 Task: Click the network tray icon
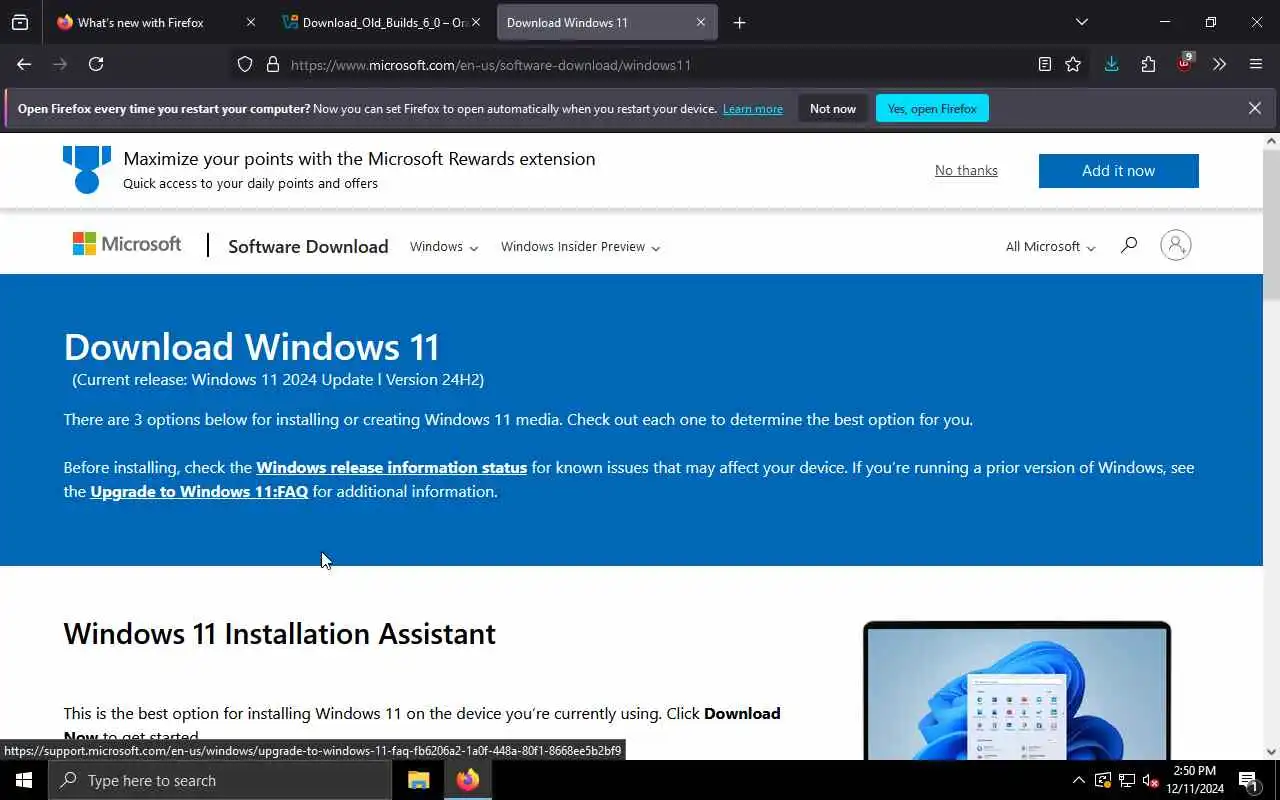[1126, 780]
